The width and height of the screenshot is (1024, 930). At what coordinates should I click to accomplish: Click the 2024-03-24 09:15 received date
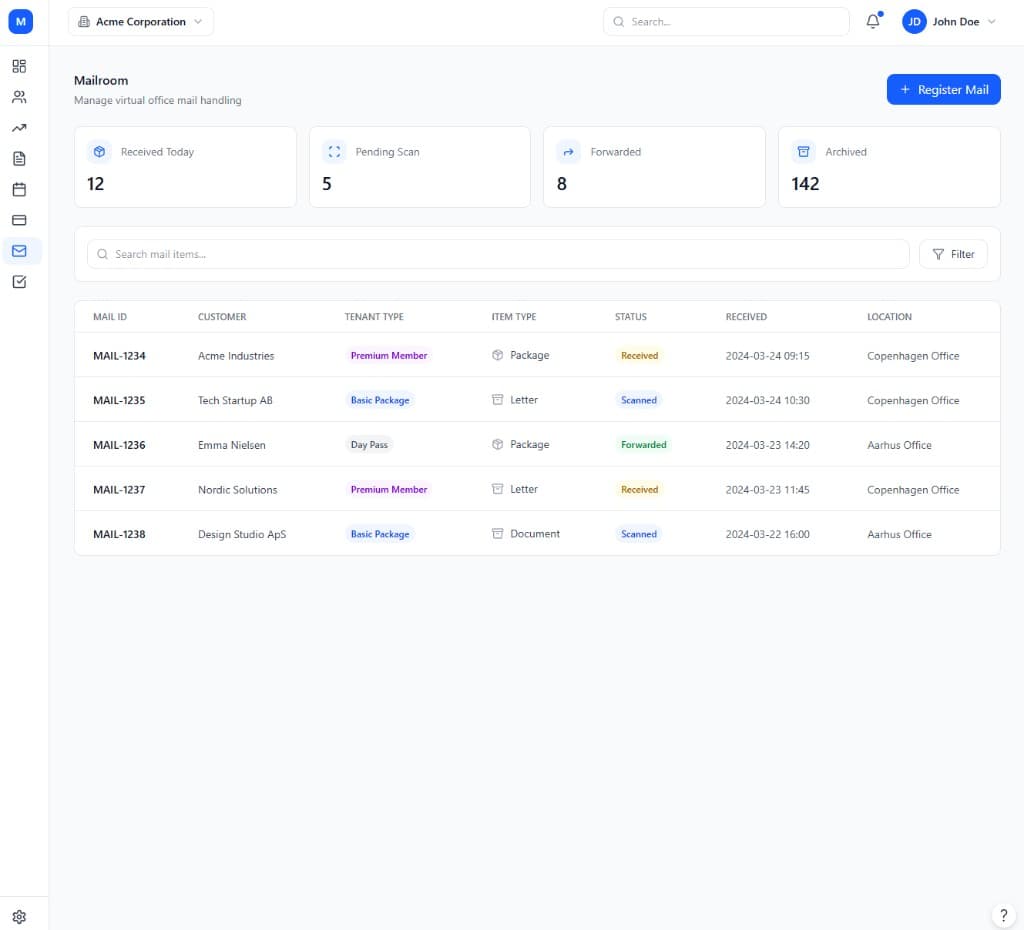(x=767, y=356)
